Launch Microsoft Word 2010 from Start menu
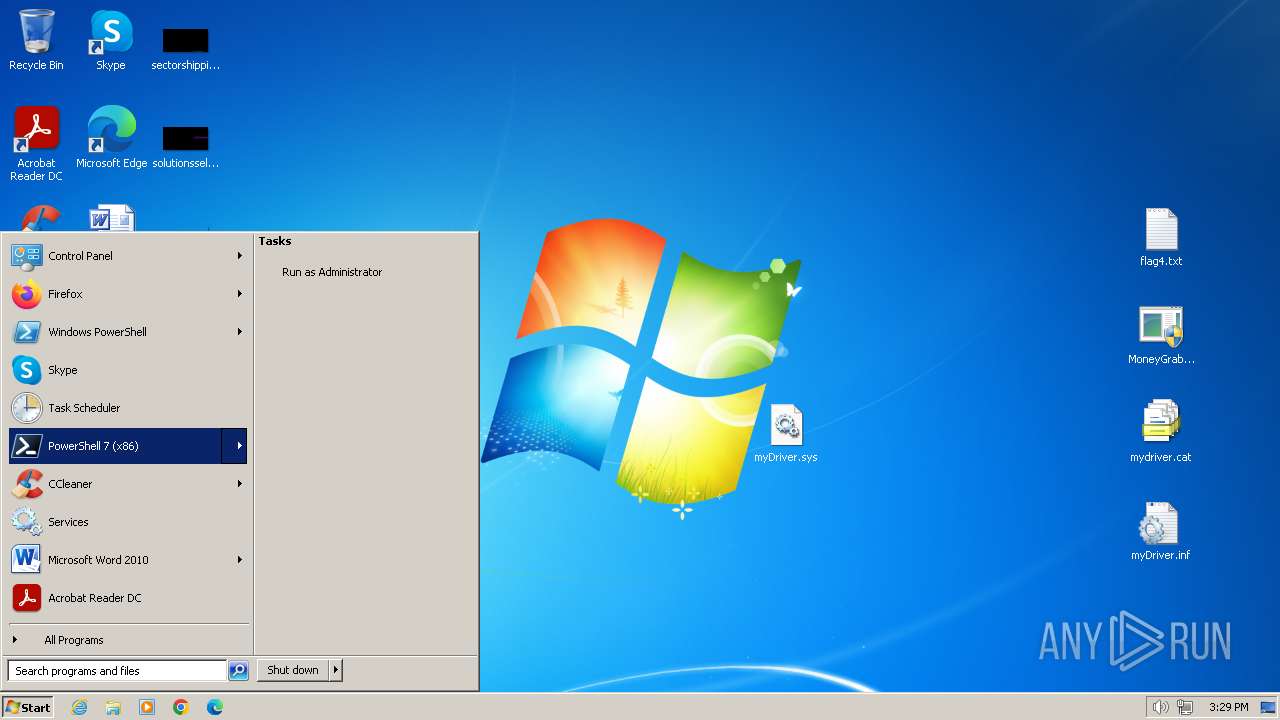1280x720 pixels. [128, 560]
